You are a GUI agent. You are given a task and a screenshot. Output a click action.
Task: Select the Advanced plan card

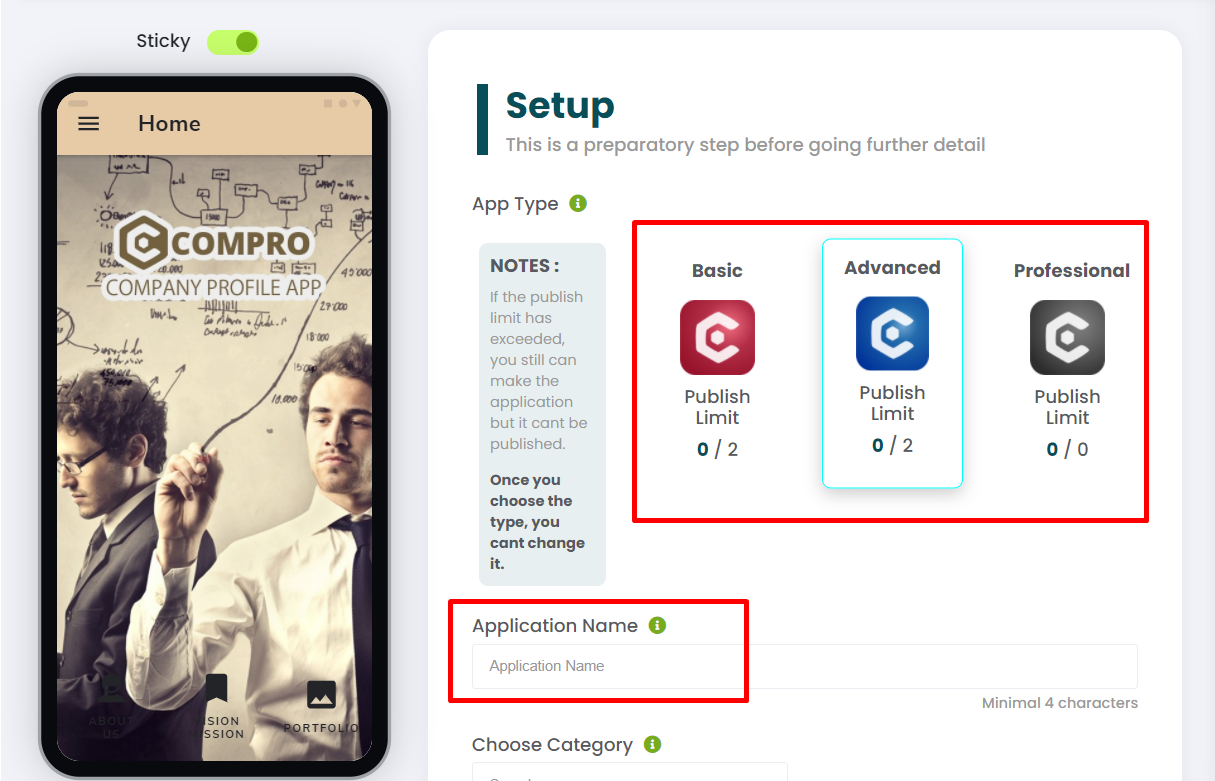coord(892,363)
